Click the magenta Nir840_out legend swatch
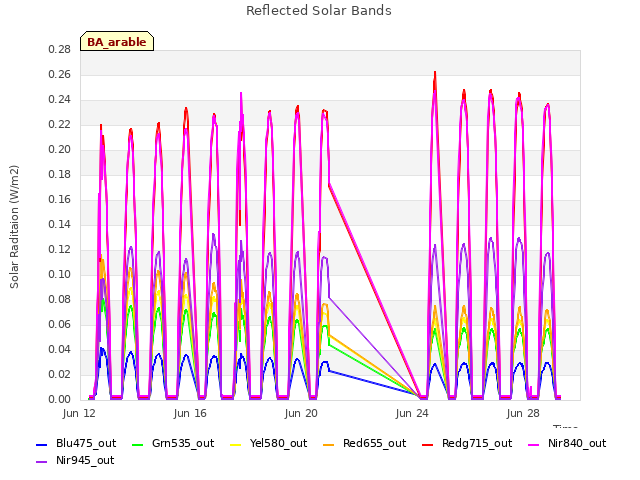 (533, 444)
